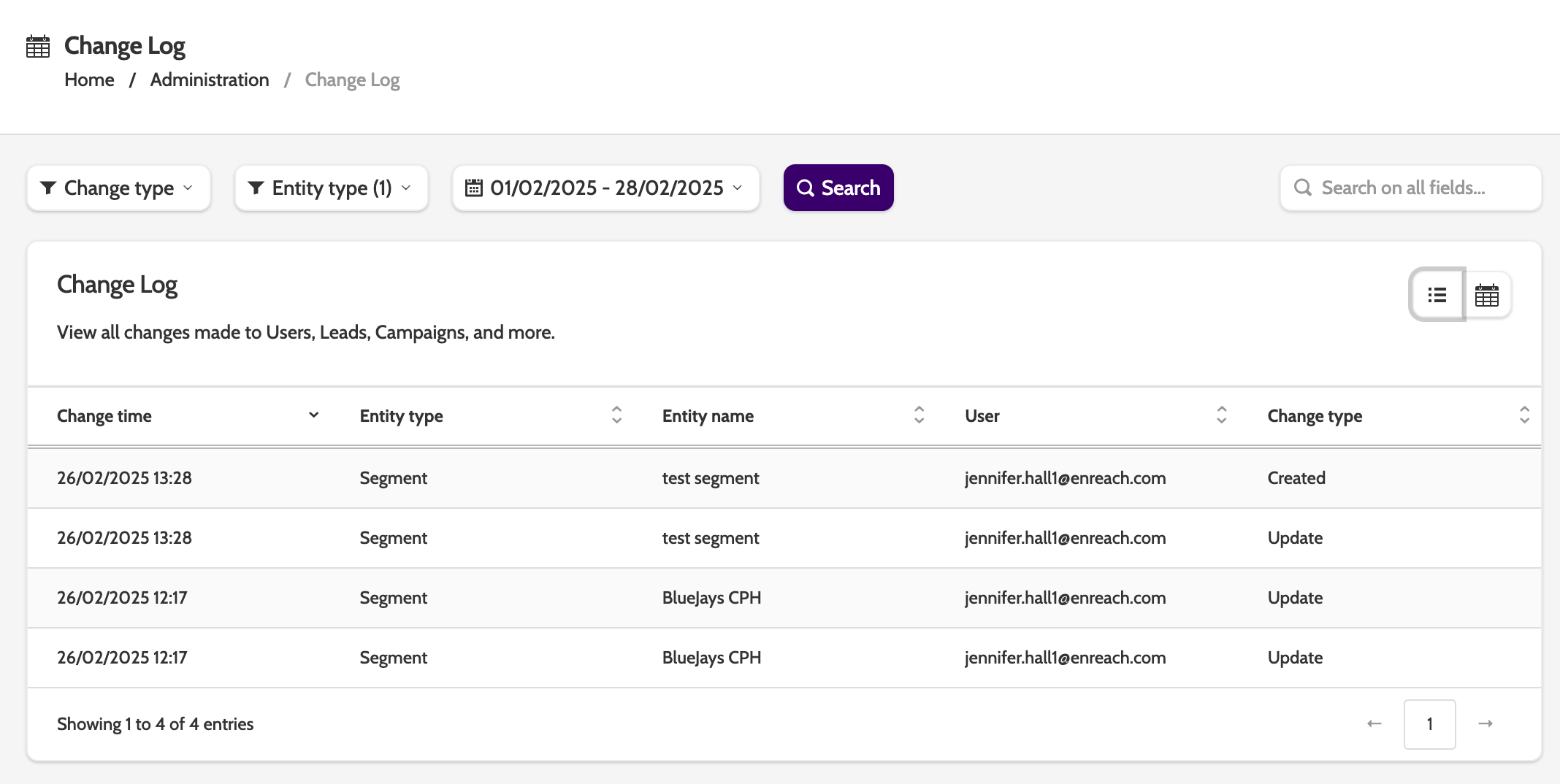This screenshot has height=784, width=1560.
Task: Select page 1 in pagination
Action: (x=1429, y=723)
